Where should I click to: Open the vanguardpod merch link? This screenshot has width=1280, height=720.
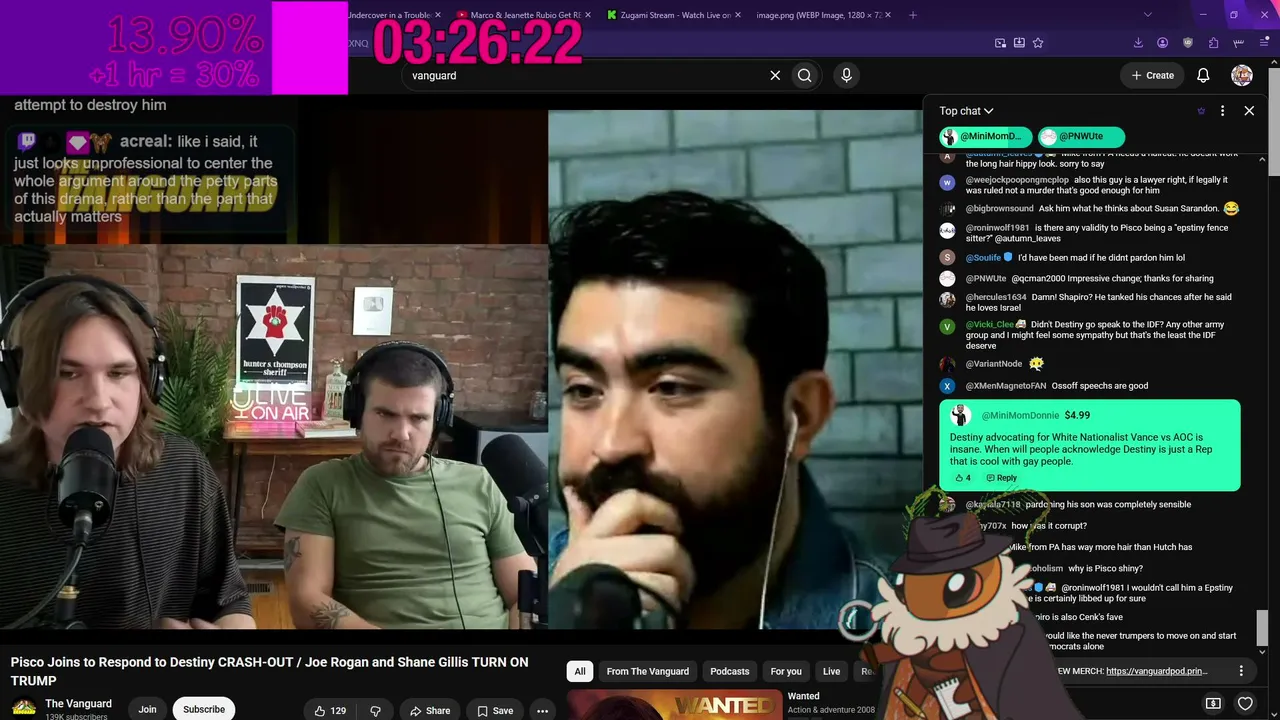pyautogui.click(x=1157, y=671)
